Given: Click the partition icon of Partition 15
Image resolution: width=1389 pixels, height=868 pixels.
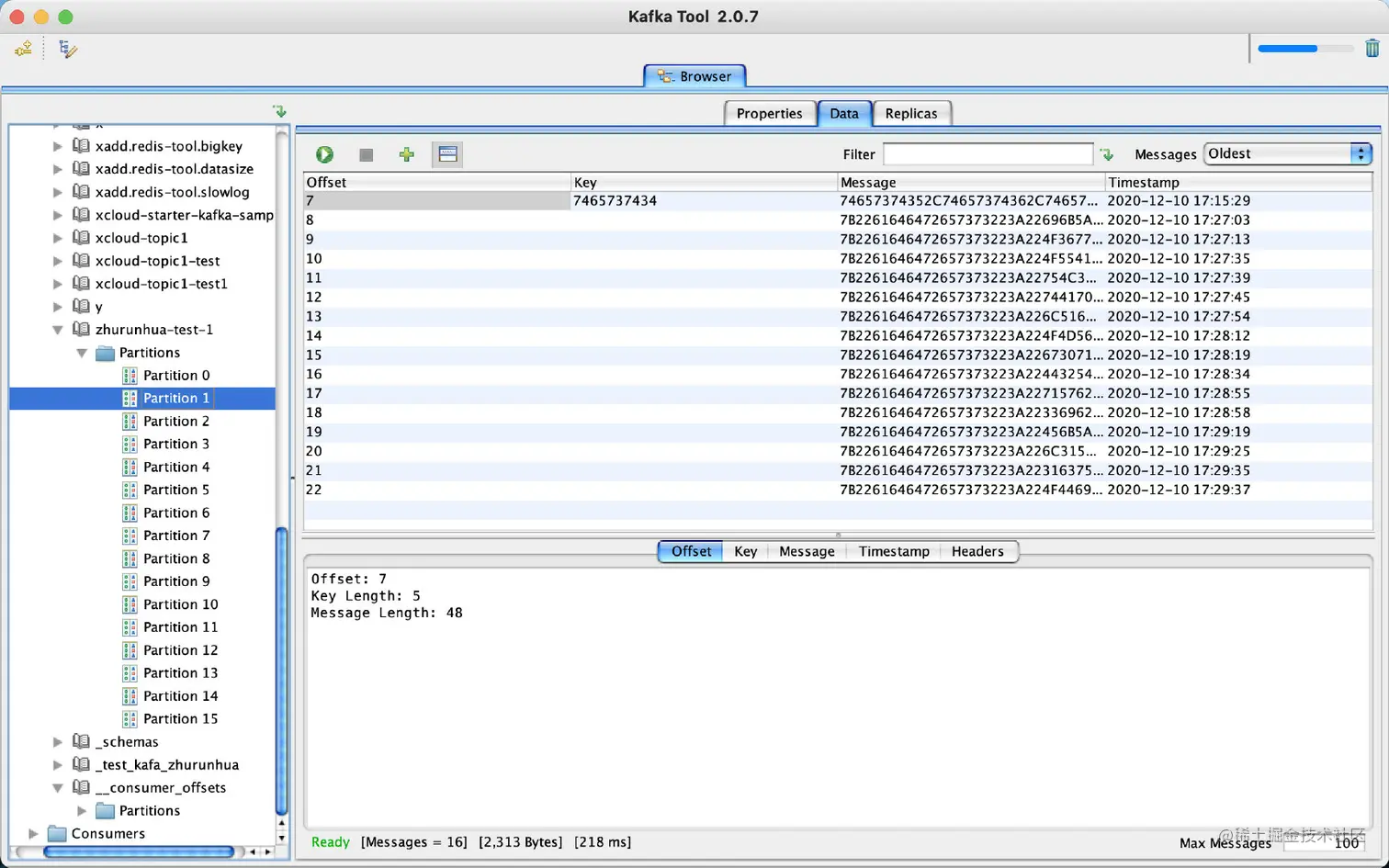Looking at the screenshot, I should pyautogui.click(x=130, y=718).
